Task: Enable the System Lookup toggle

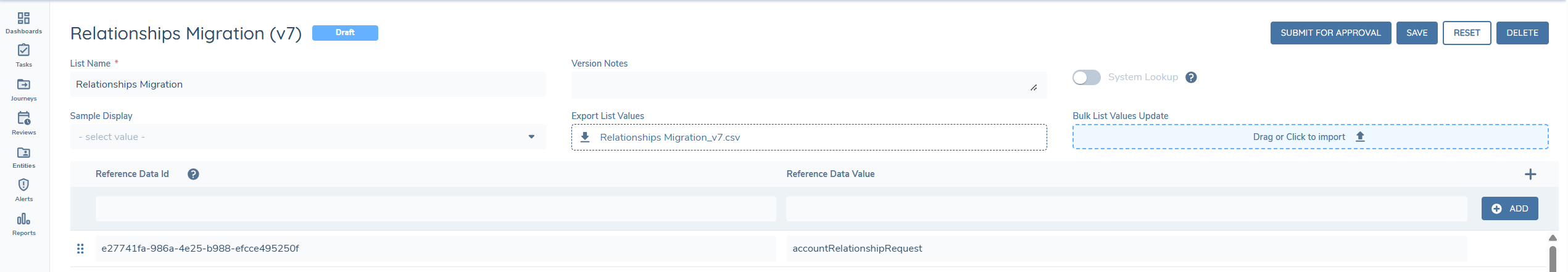Action: pos(1086,77)
